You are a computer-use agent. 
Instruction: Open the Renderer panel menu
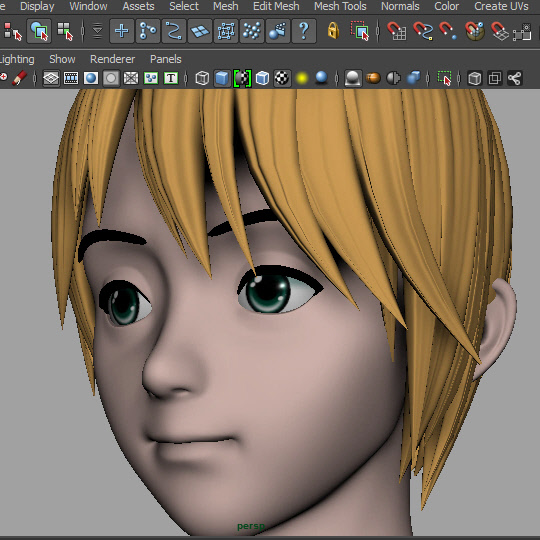pyautogui.click(x=112, y=59)
